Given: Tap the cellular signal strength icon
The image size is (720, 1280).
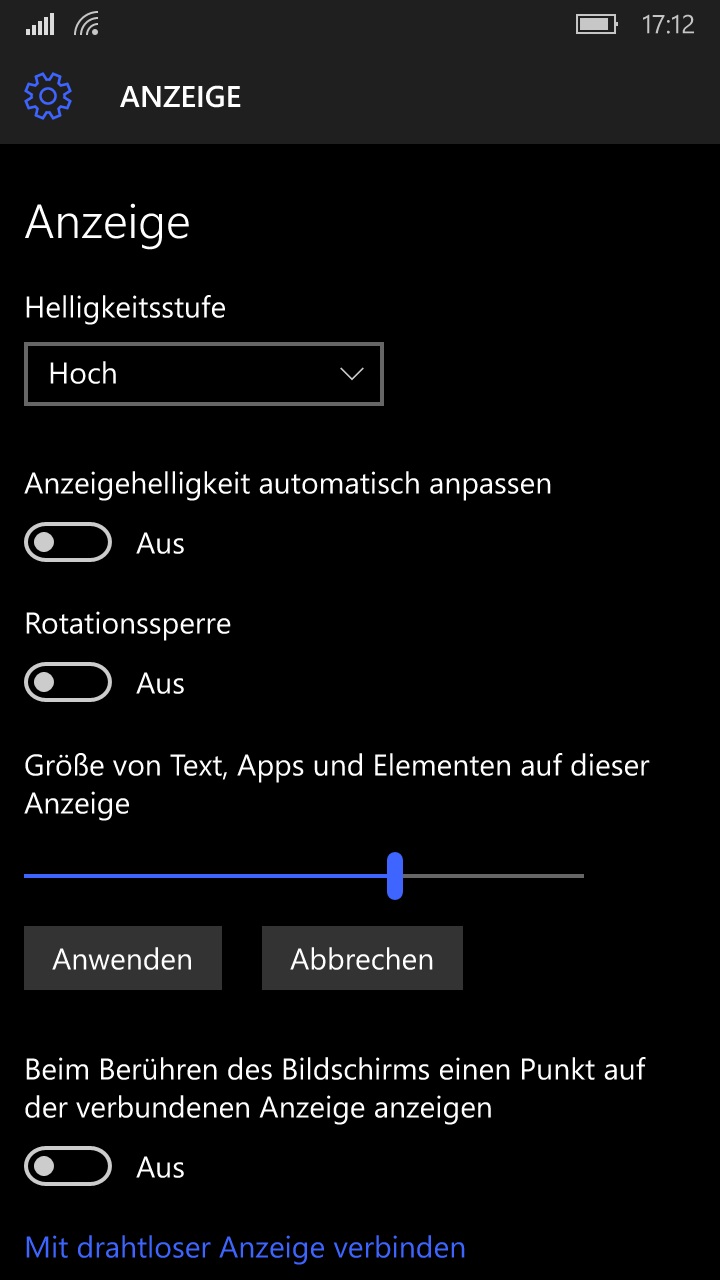Looking at the screenshot, I should (x=40, y=25).
